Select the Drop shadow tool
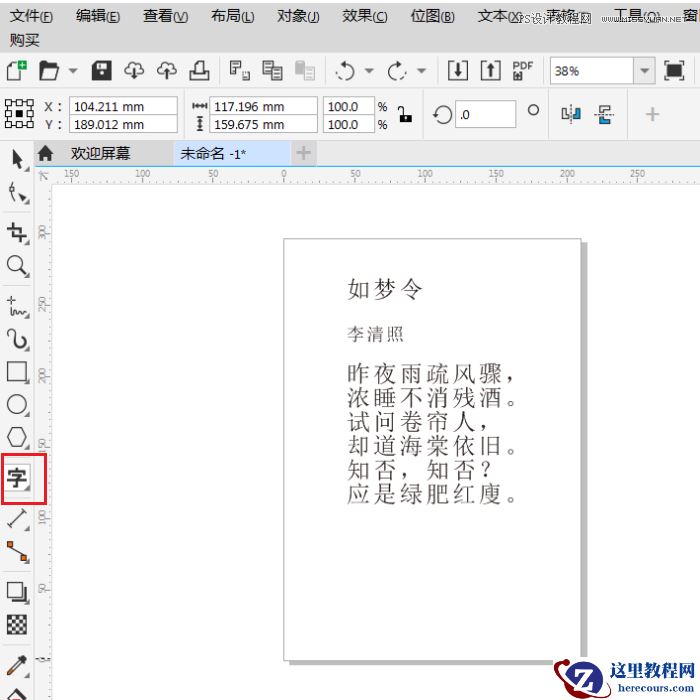 coord(18,592)
